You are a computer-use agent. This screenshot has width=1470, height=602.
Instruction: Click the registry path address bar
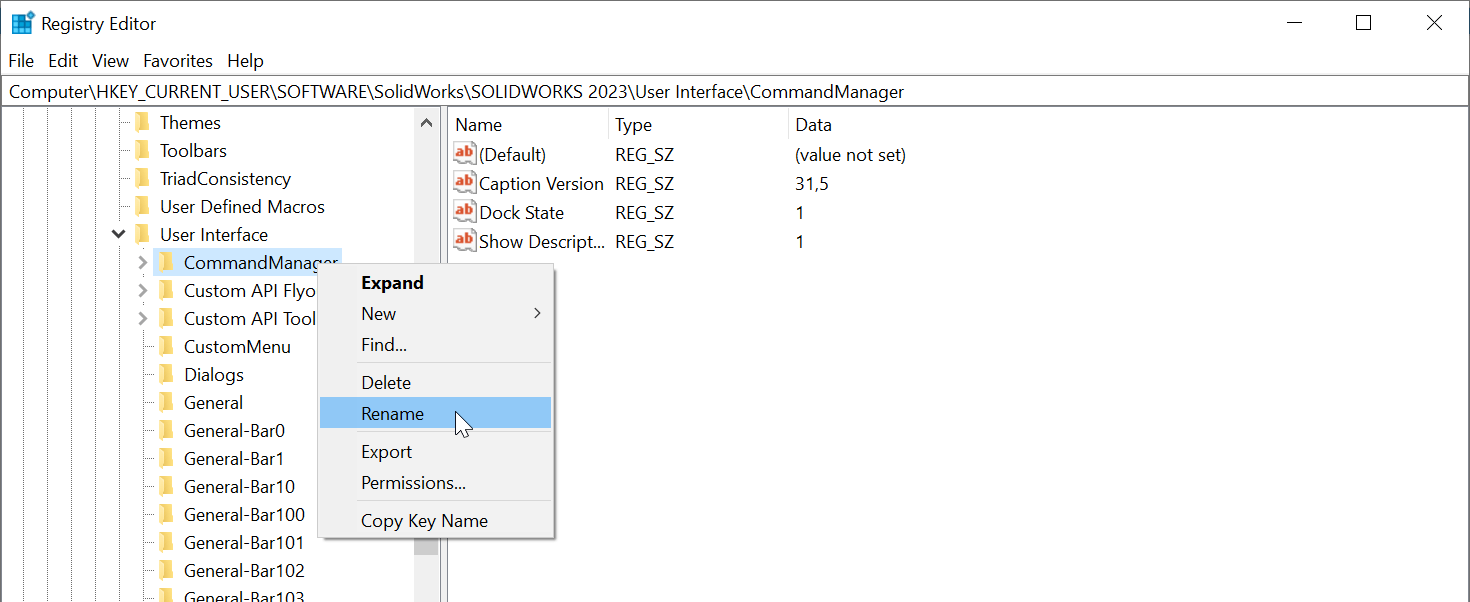pyautogui.click(x=735, y=92)
